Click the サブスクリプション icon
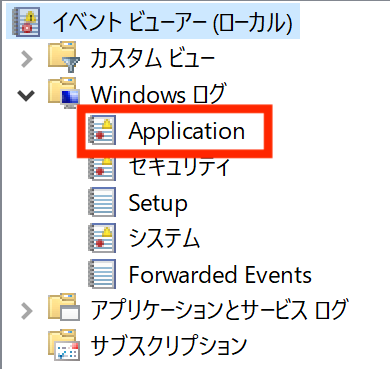The width and height of the screenshot is (390, 369). point(64,345)
